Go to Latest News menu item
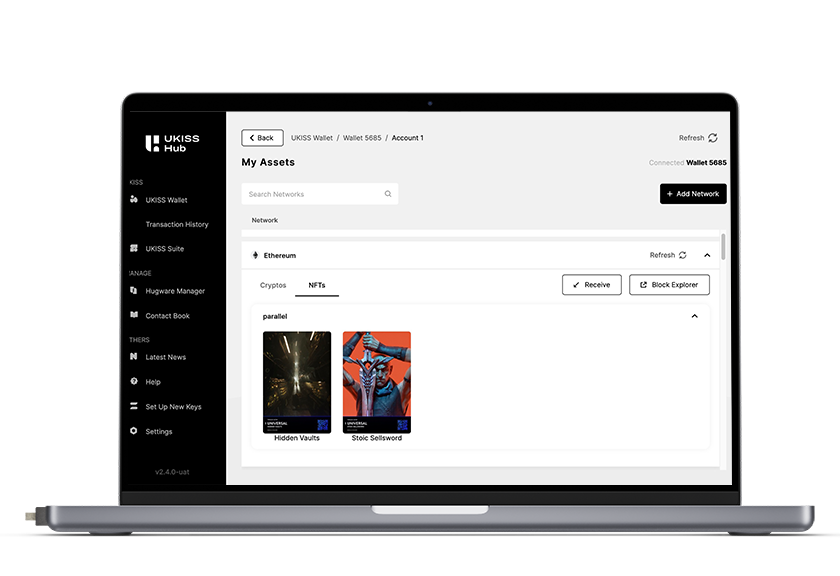The width and height of the screenshot is (840, 576). (166, 357)
